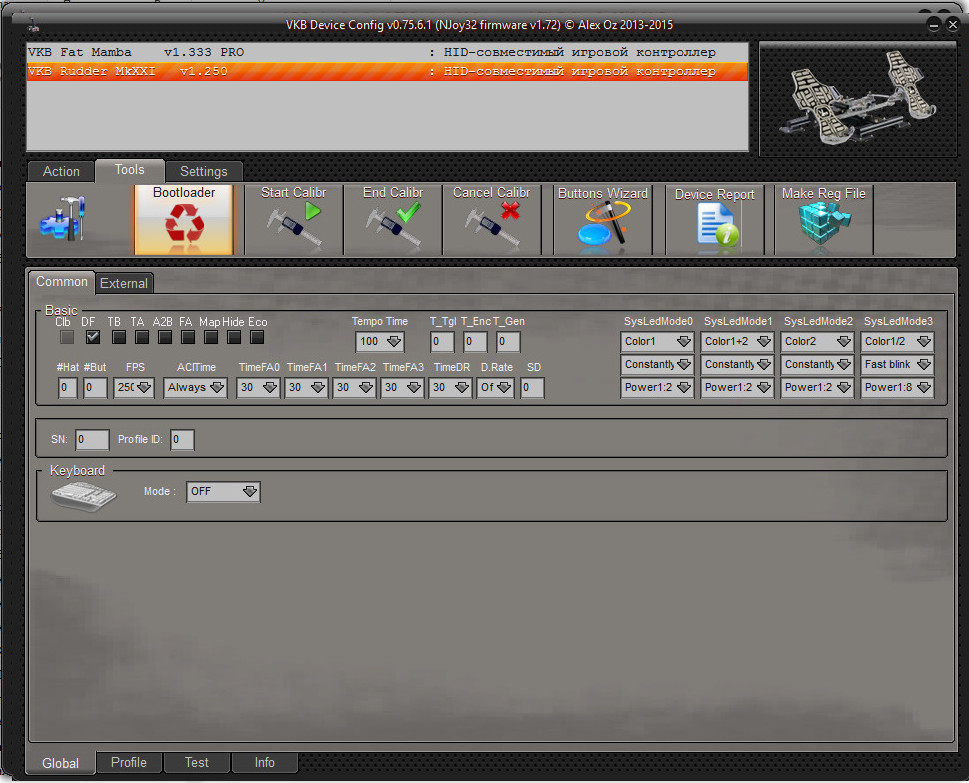Abort with the Cancel Calibr icon
Image resolution: width=969 pixels, height=783 pixels.
pyautogui.click(x=492, y=220)
